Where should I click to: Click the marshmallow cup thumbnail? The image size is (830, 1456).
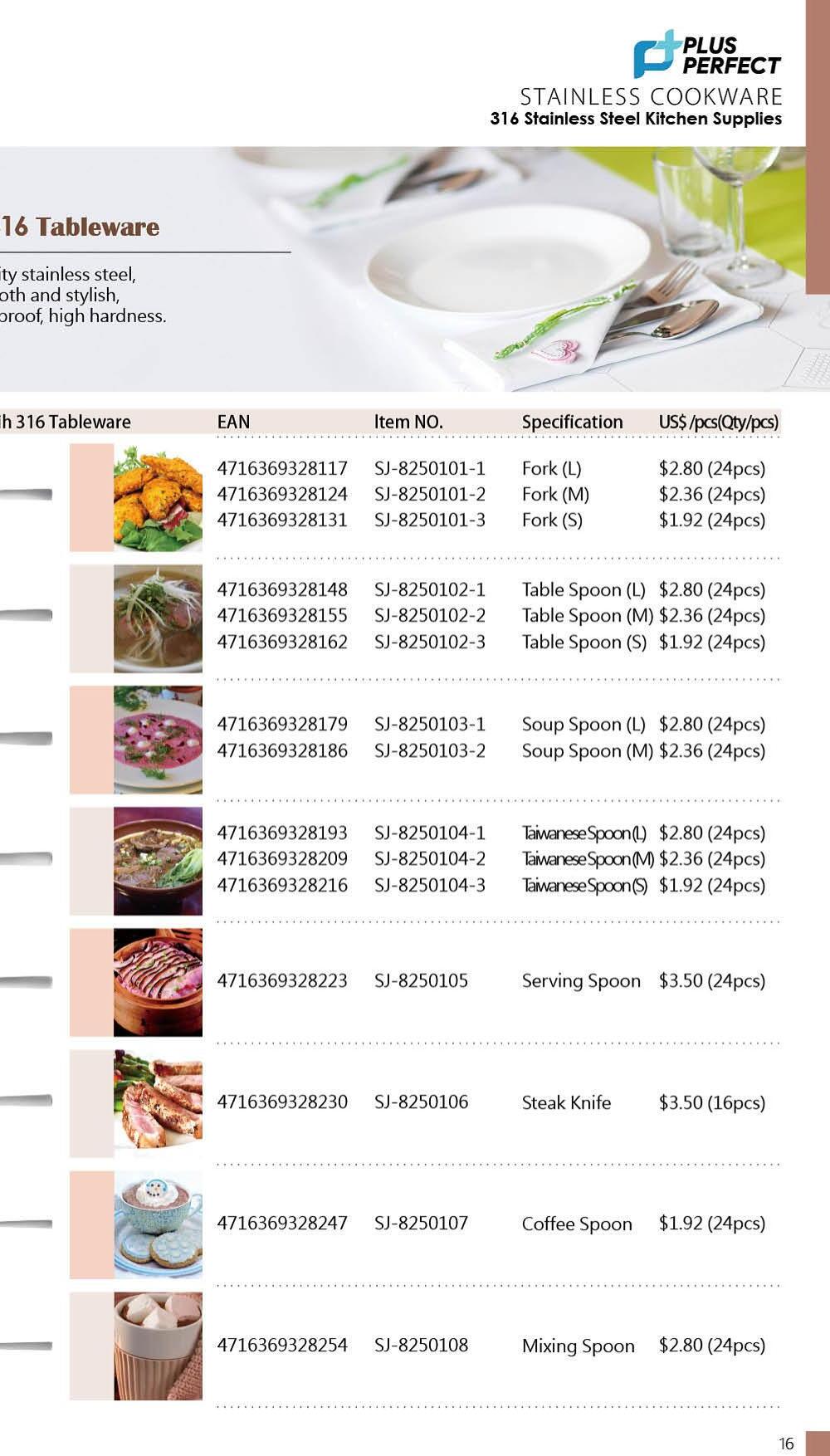click(x=158, y=1346)
